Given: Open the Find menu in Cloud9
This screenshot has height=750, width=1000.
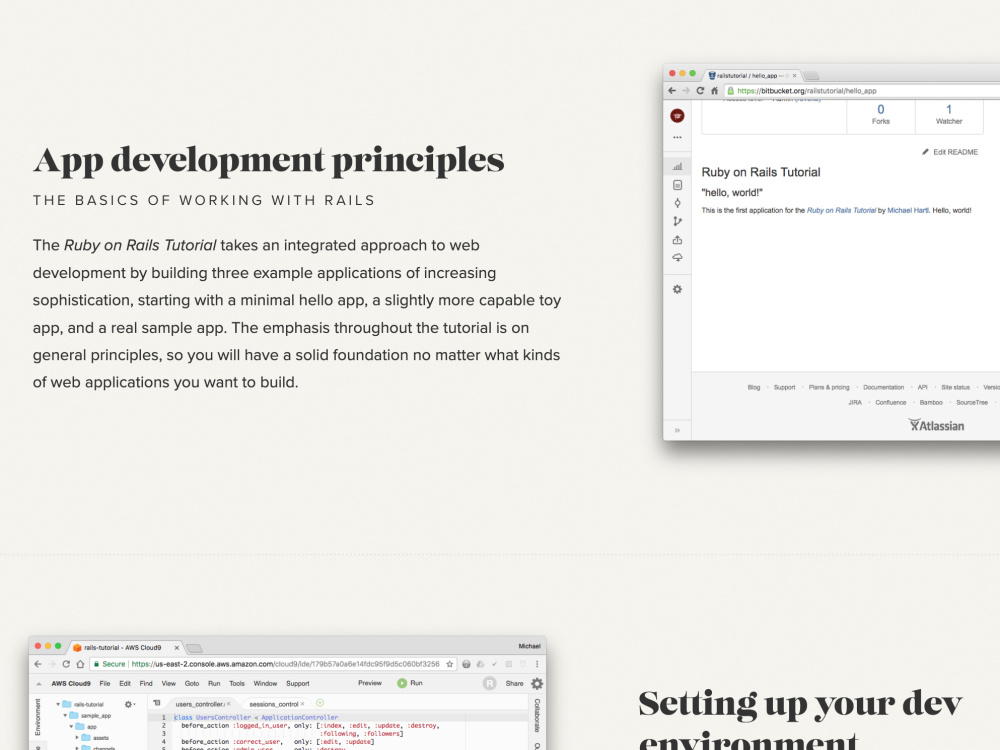Looking at the screenshot, I should point(146,683).
